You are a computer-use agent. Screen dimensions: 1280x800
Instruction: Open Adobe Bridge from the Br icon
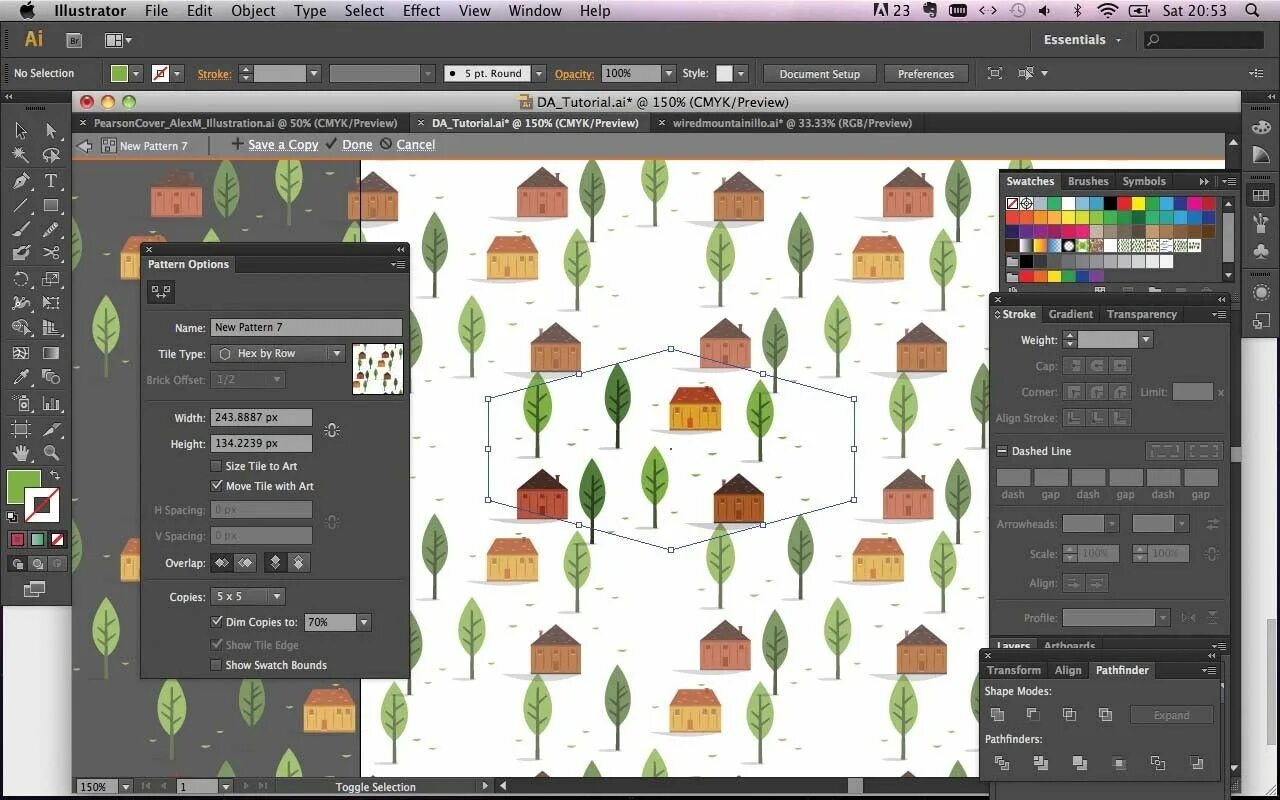(74, 40)
